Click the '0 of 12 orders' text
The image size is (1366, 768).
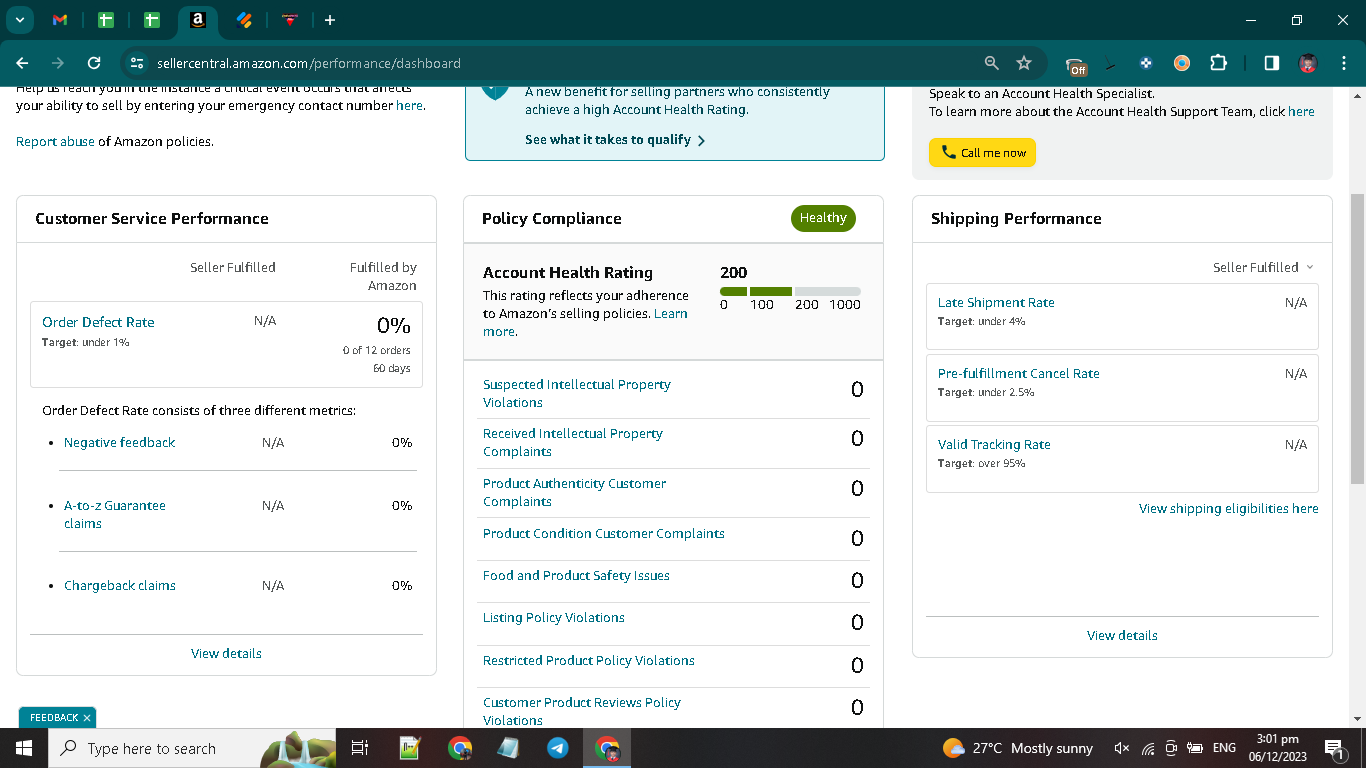[x=376, y=350]
